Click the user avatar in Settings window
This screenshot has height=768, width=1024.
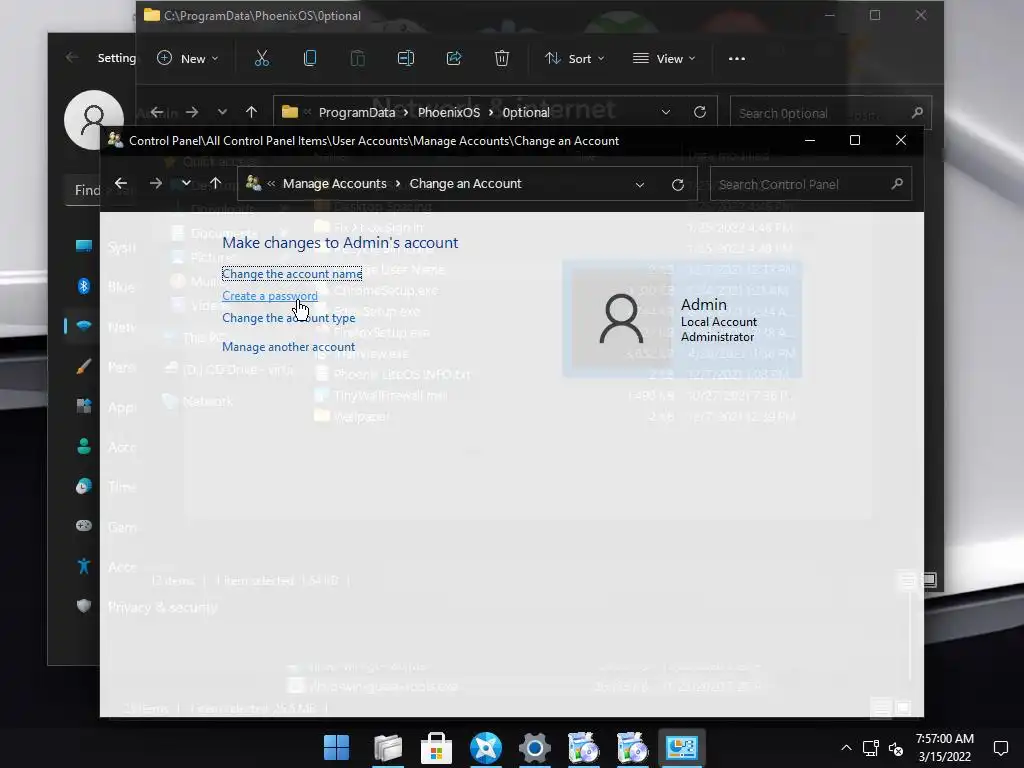click(x=93, y=120)
